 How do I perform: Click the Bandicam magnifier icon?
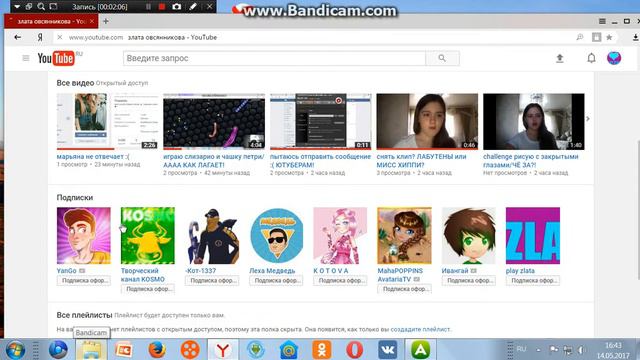(x=41, y=7)
